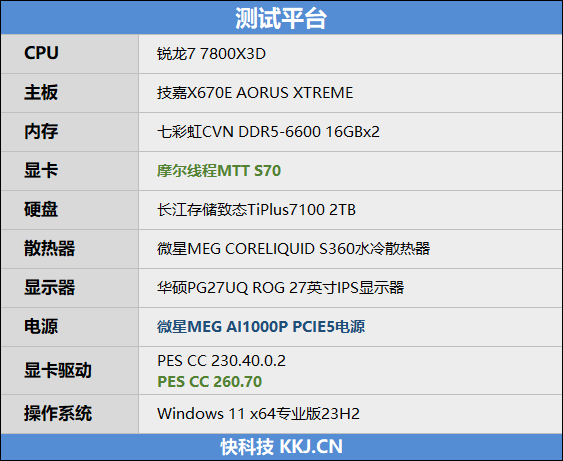563x461 pixels.
Task: Select the 显卡 row label
Action: [41, 170]
